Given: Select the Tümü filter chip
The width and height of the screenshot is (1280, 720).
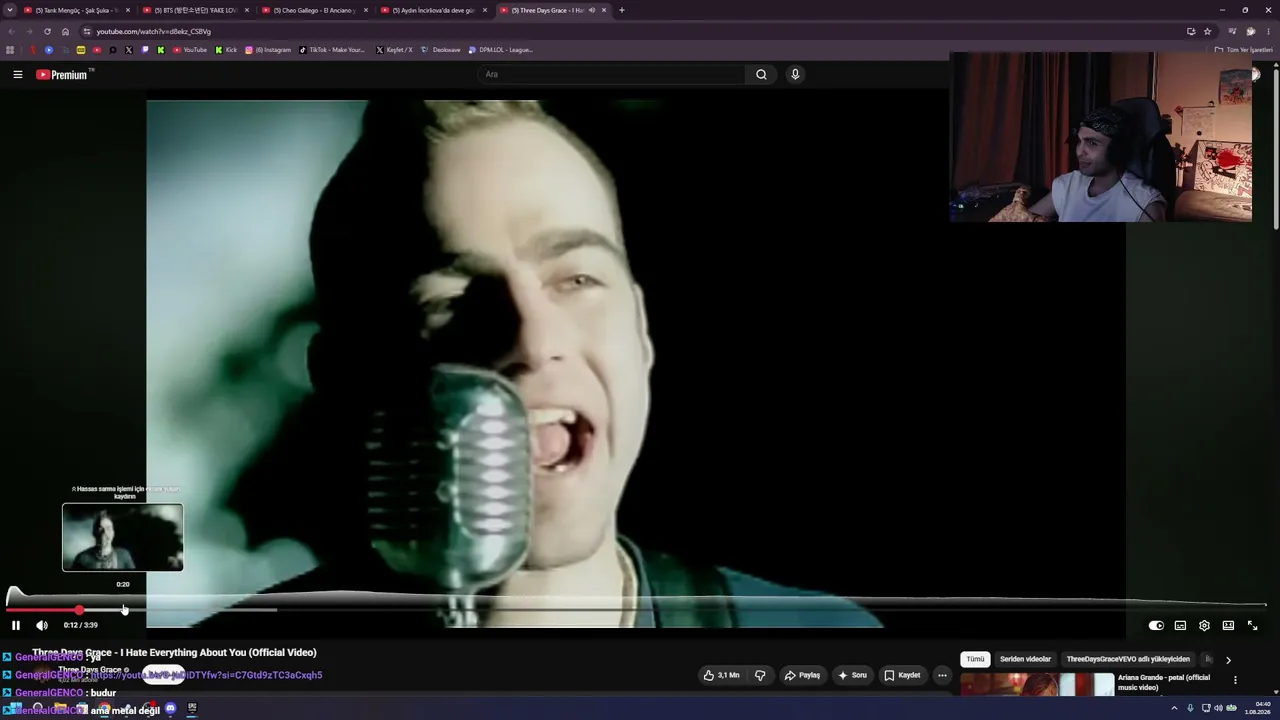Looking at the screenshot, I should pyautogui.click(x=975, y=659).
